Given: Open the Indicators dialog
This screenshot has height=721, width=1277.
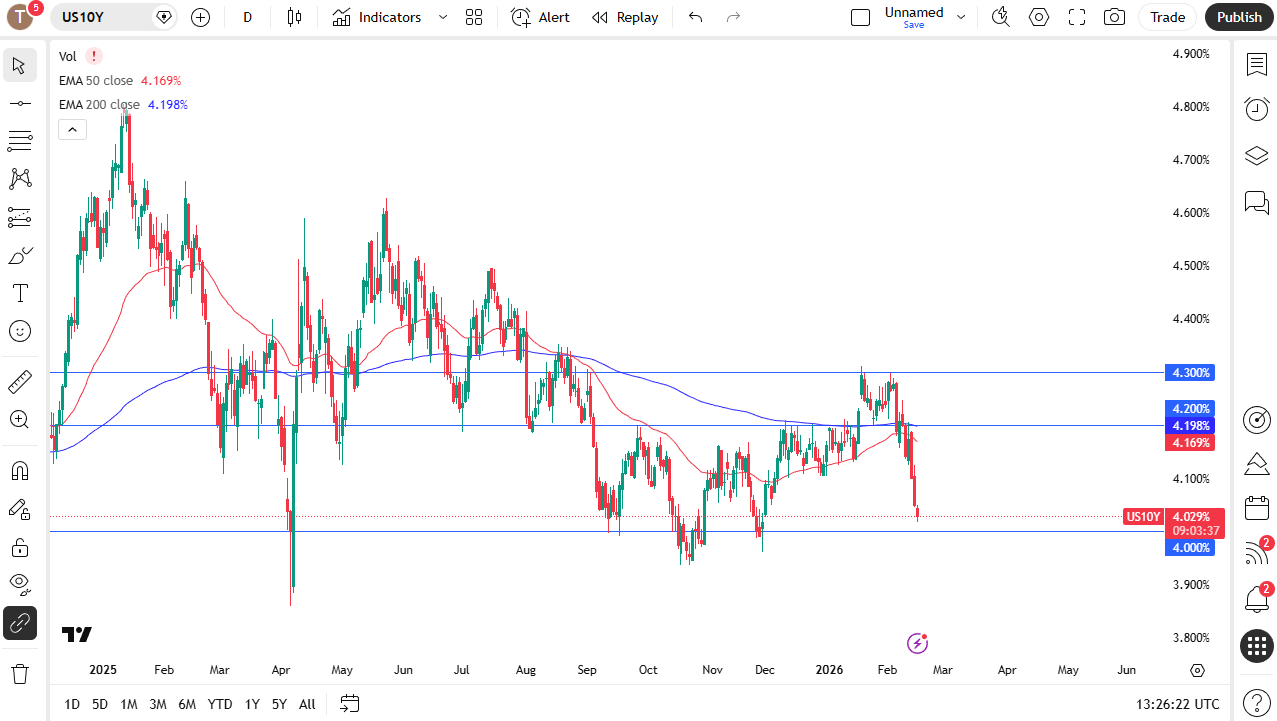Looking at the screenshot, I should point(377,17).
